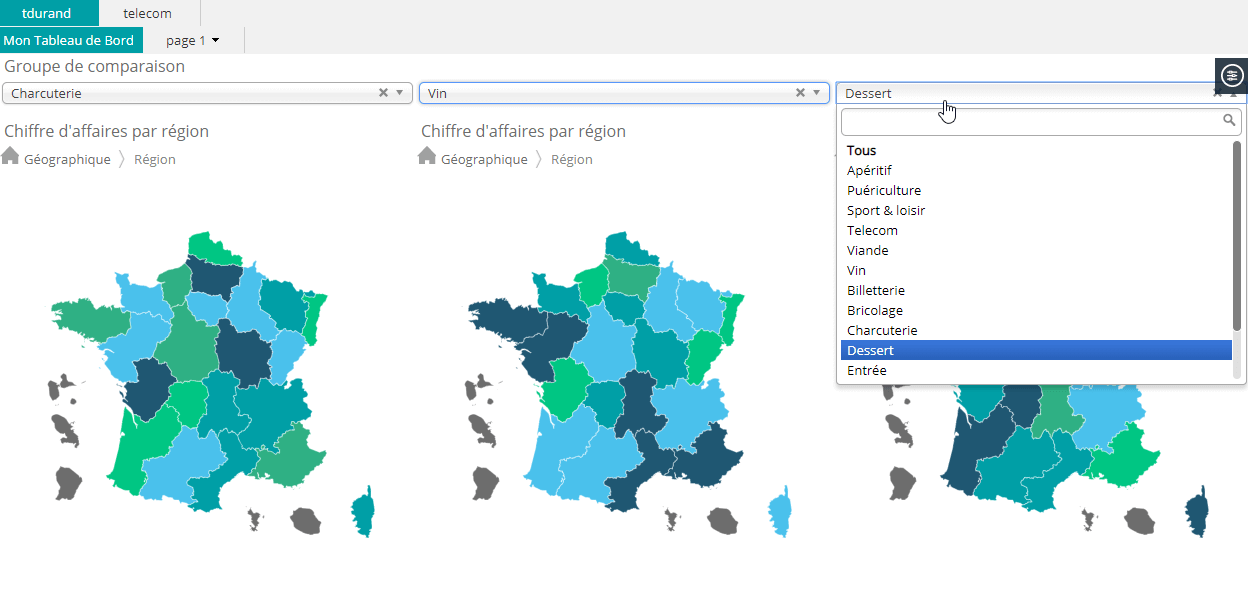The width and height of the screenshot is (1248, 593).
Task: Choose Viande from the dropdown list
Action: [1036, 251]
